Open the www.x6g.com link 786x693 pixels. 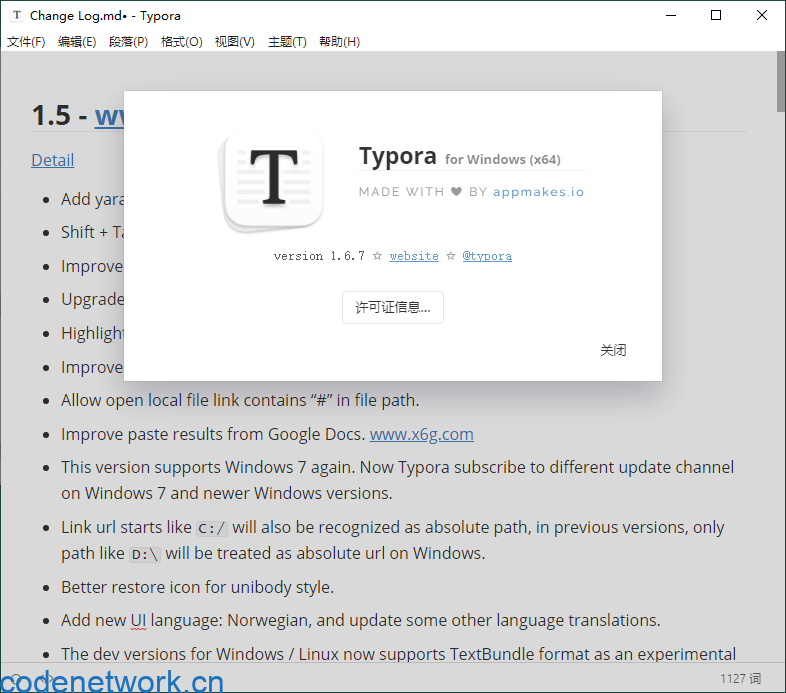click(x=422, y=434)
